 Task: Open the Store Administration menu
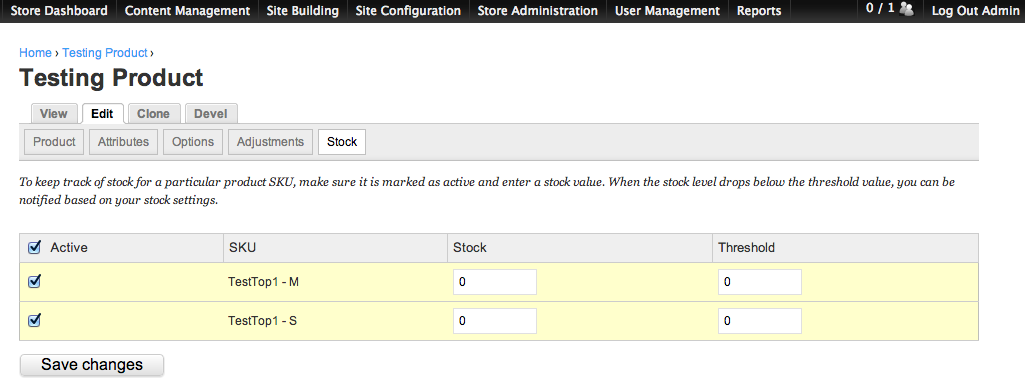coord(537,11)
